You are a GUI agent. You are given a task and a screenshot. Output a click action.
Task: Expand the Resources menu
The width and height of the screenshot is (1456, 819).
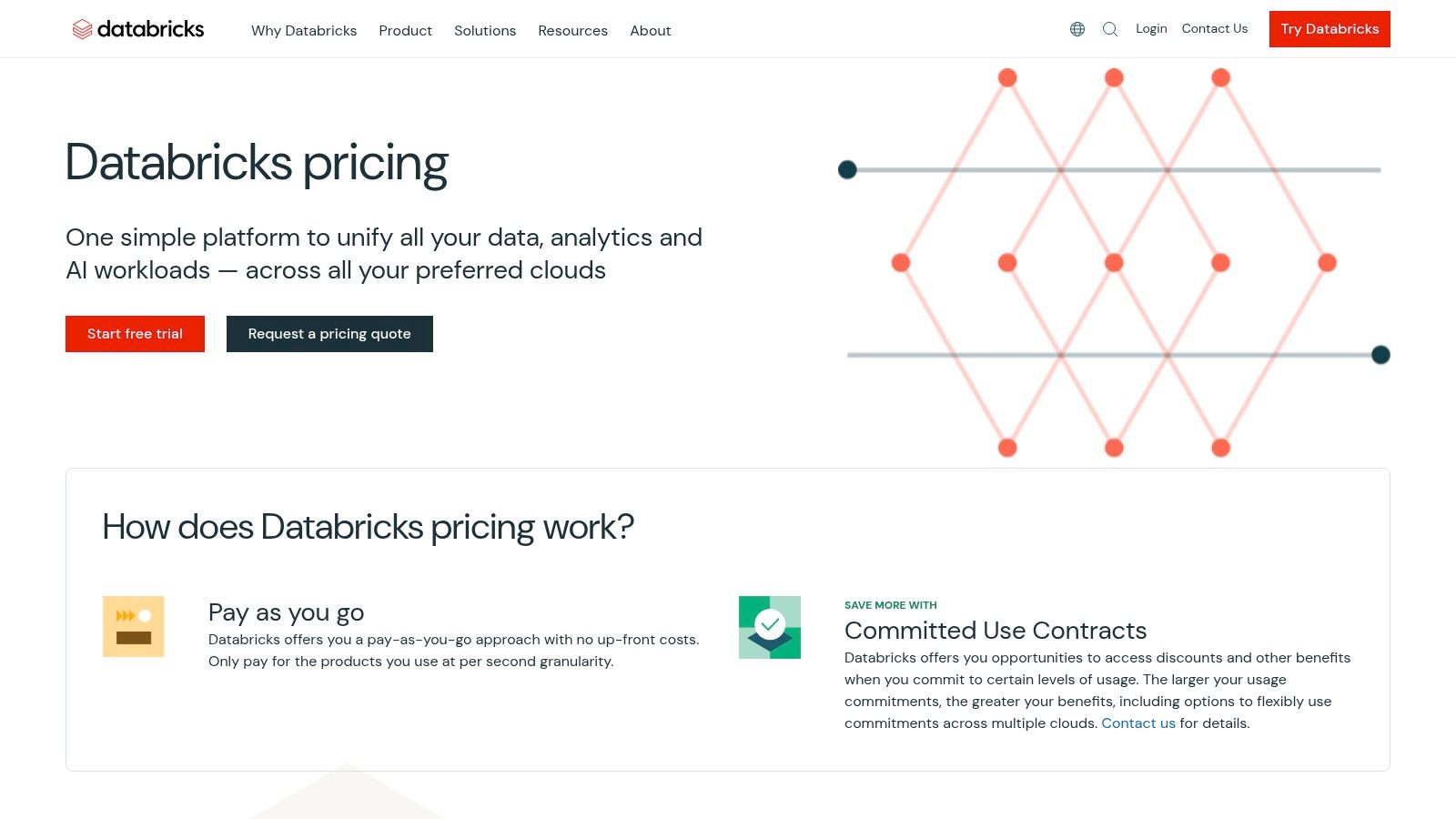(572, 30)
